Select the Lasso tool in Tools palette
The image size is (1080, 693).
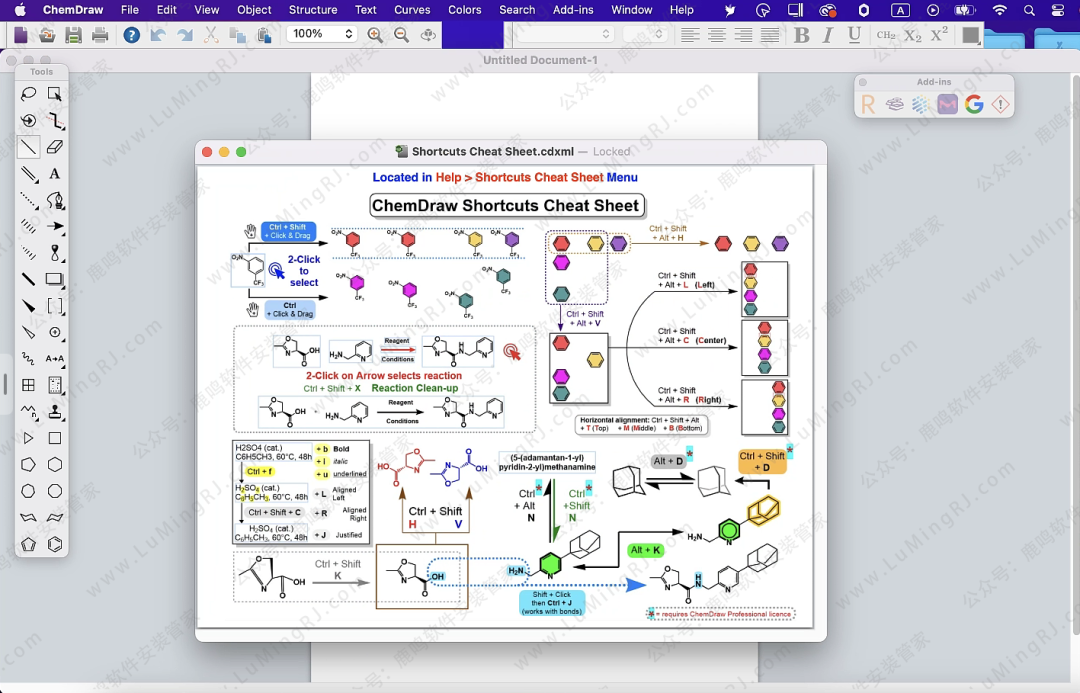[x=28, y=94]
